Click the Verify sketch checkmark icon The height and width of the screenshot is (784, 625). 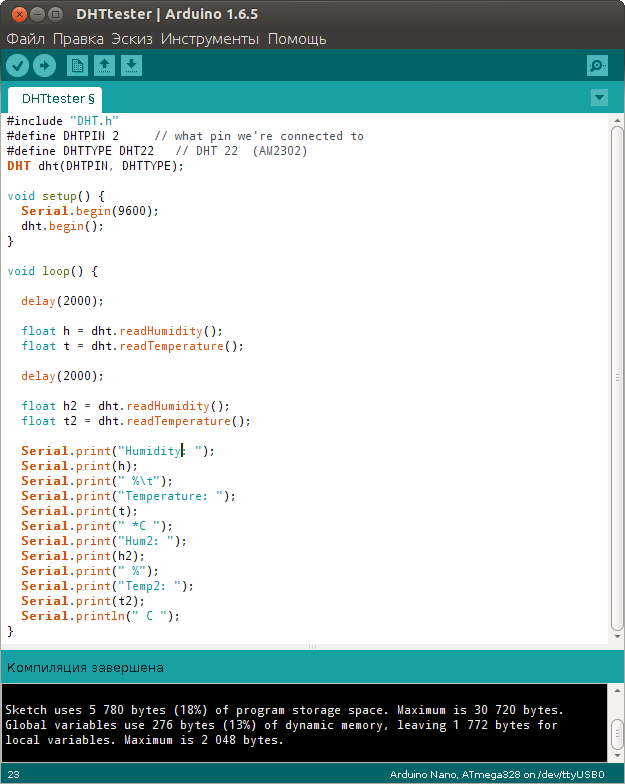click(x=18, y=66)
